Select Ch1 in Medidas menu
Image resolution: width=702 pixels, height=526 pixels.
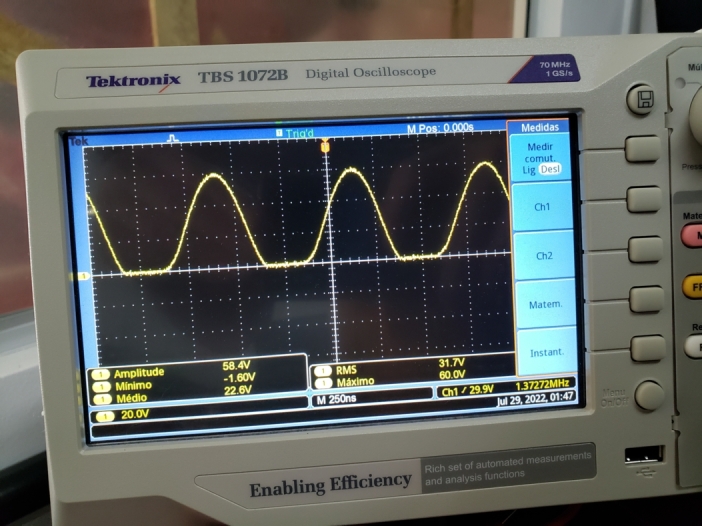click(542, 207)
